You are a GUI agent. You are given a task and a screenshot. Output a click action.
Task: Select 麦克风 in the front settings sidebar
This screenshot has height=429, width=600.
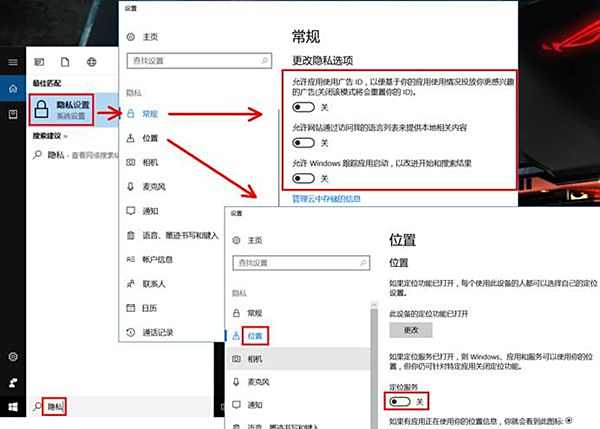pos(259,382)
